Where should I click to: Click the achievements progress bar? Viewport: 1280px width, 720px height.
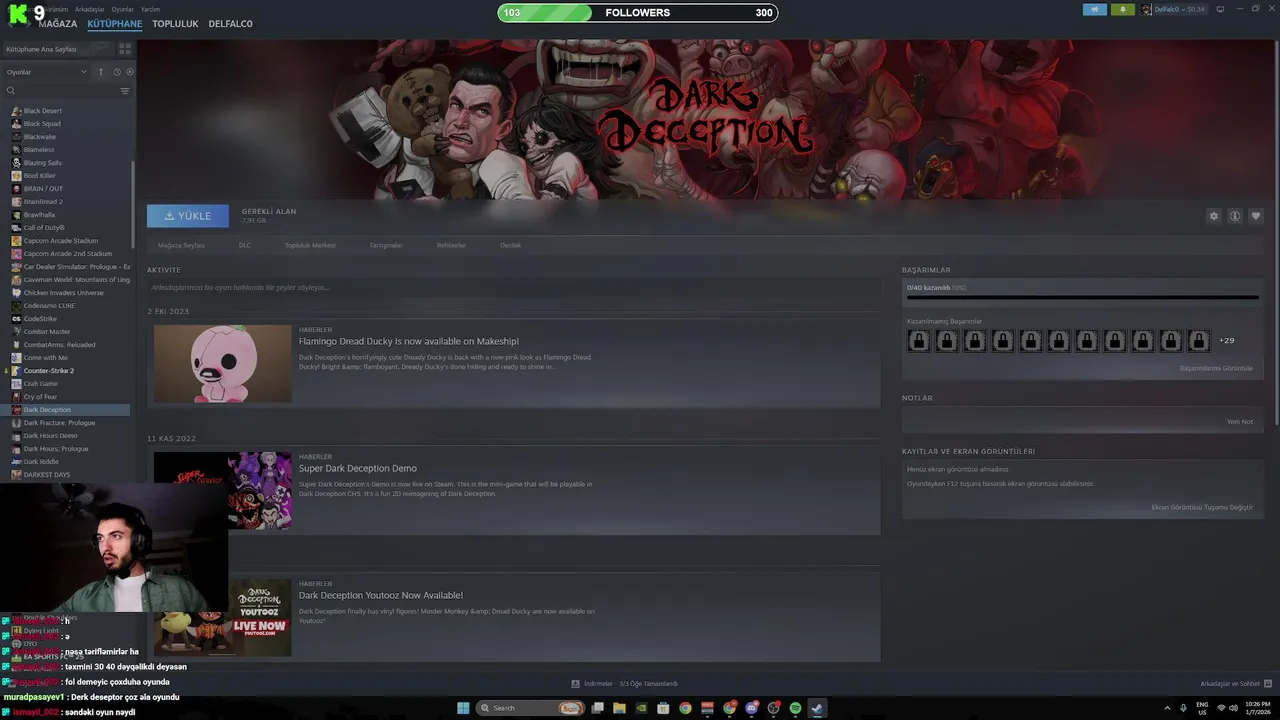[1082, 297]
